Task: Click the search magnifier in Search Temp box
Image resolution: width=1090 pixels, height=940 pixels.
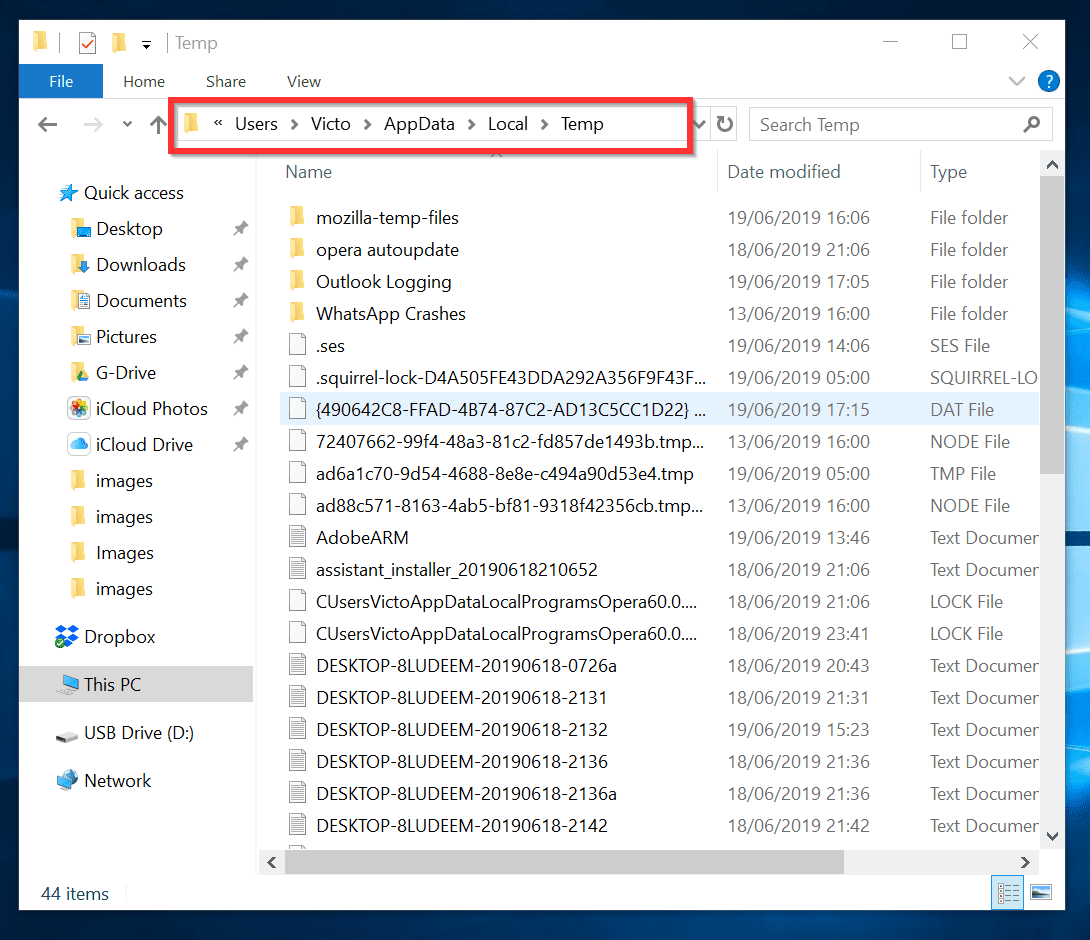Action: click(x=1031, y=124)
